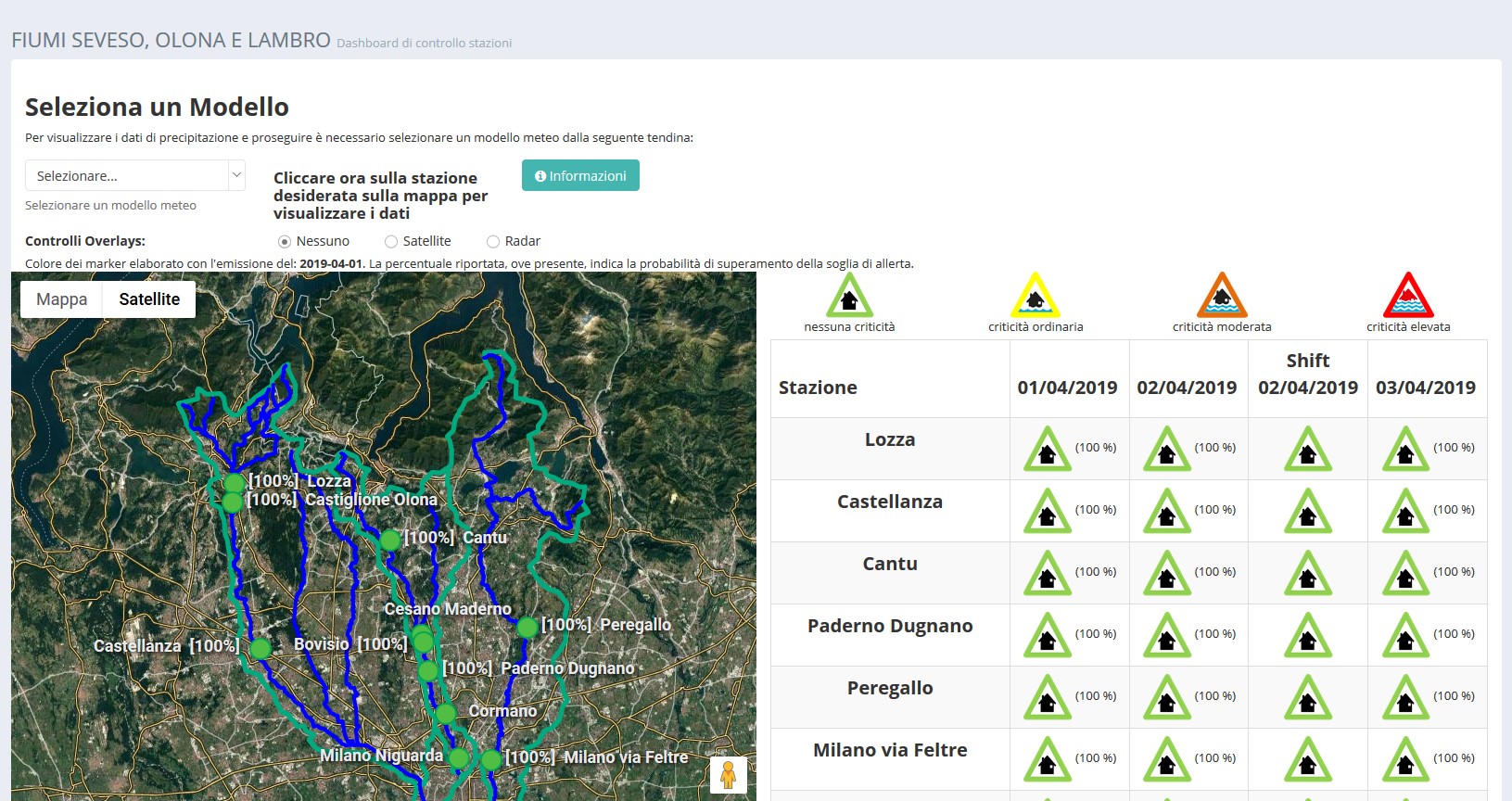Click Lozza alert icon for 01/04/2019
Image resolution: width=1512 pixels, height=801 pixels.
tap(1048, 449)
